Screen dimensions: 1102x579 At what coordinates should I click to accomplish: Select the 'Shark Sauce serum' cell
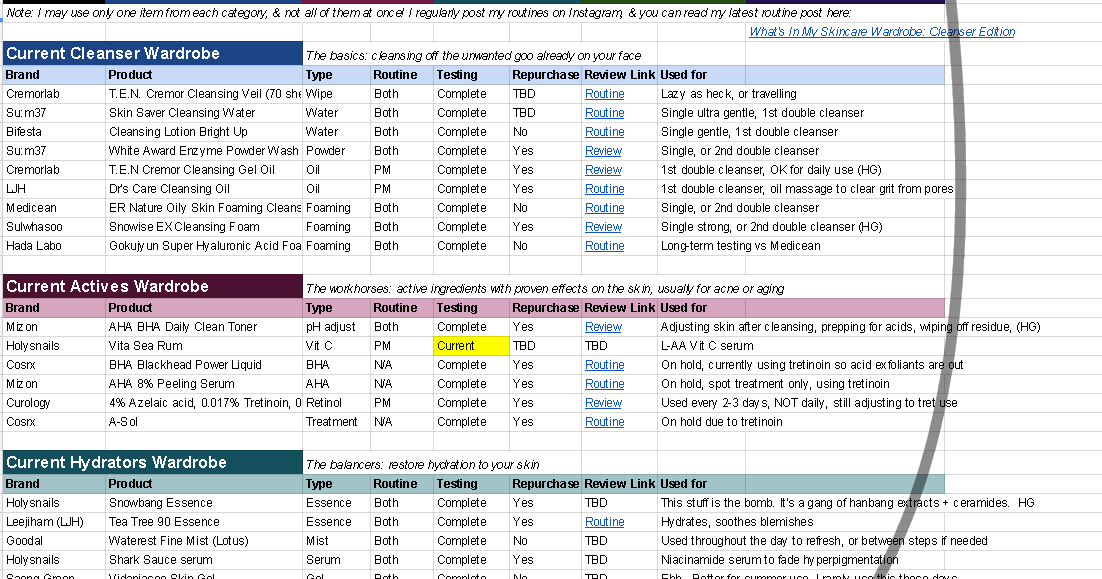tap(204, 560)
